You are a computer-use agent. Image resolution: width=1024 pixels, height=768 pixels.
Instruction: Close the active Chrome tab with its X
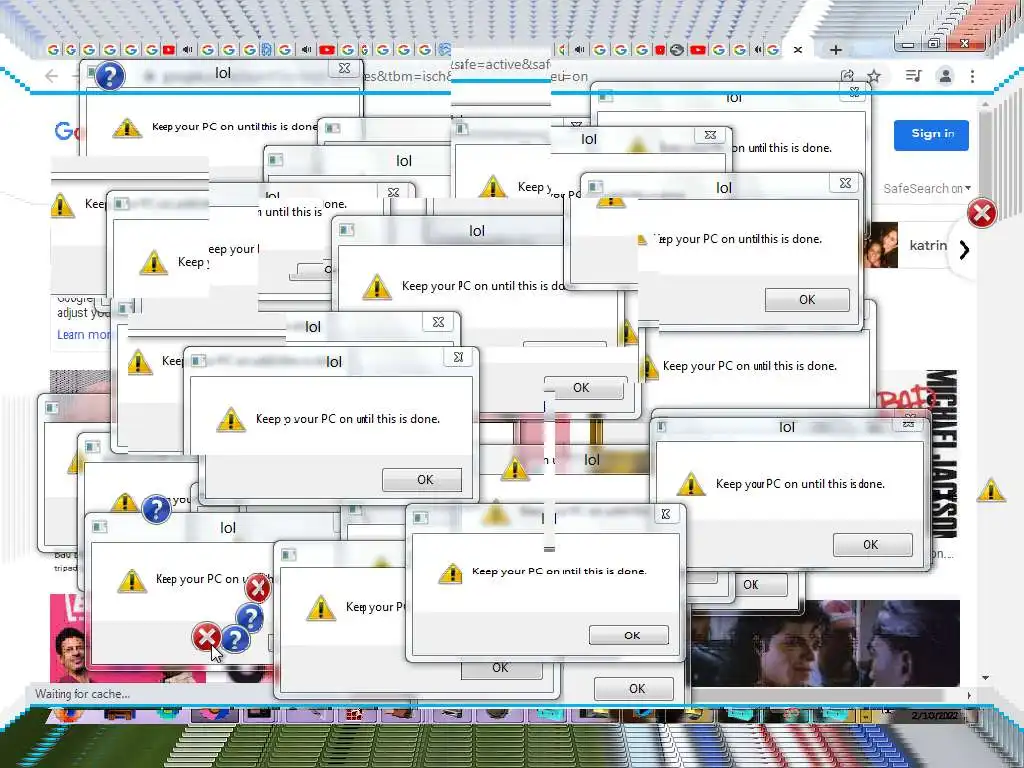[x=797, y=50]
